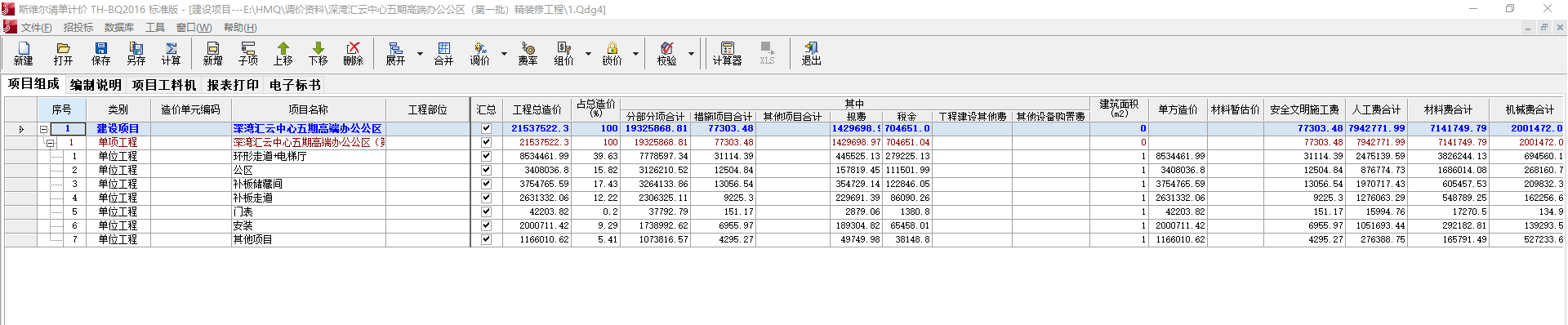Click the 工程总造价 column header
Viewport: 1568px width, 325px height.
(537, 109)
